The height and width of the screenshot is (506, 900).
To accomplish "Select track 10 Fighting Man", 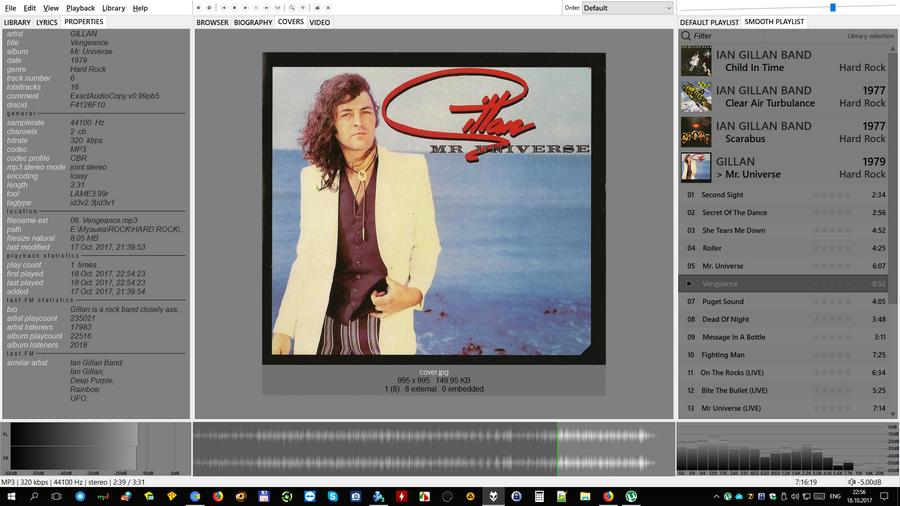I will pyautogui.click(x=785, y=355).
